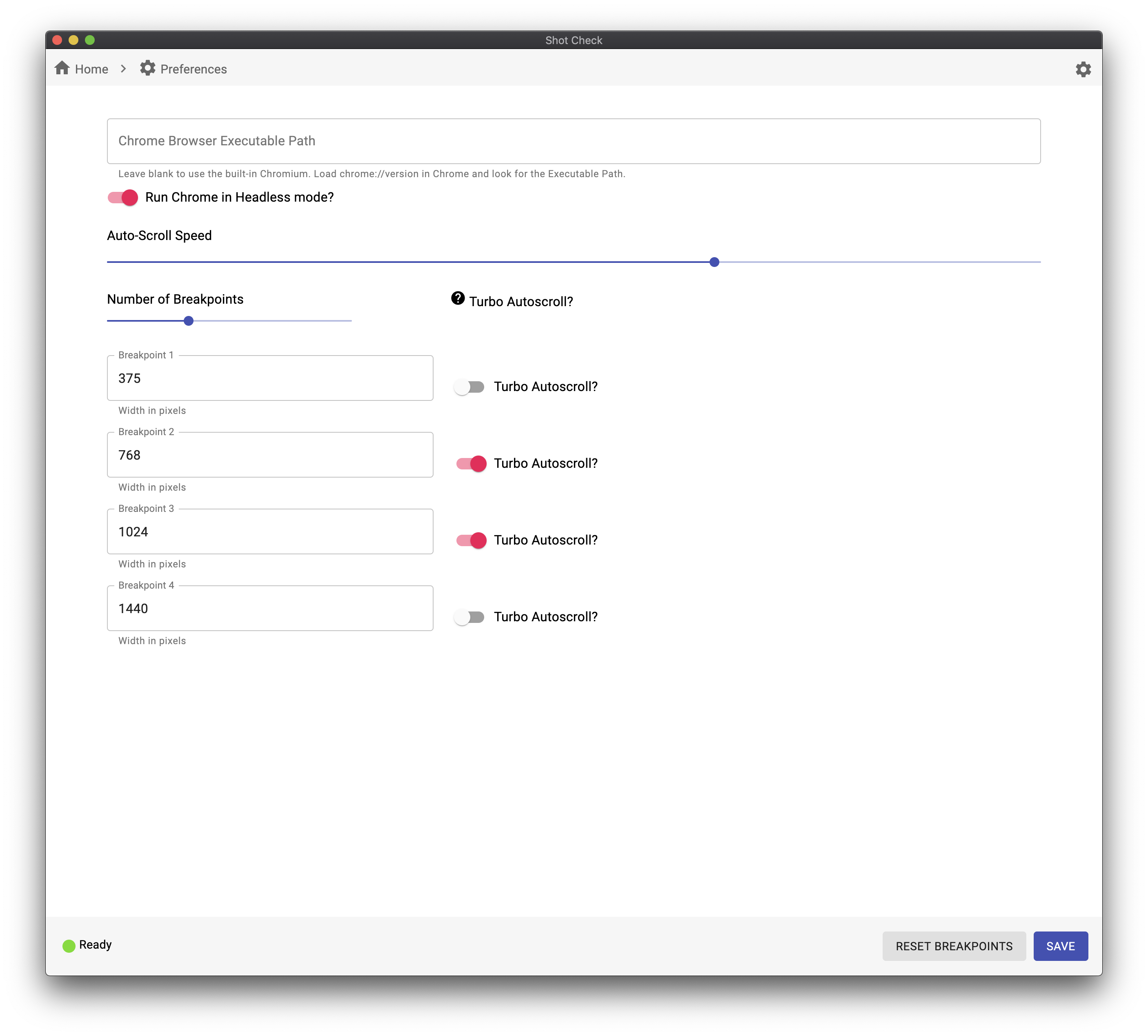Click the Breakpoint 4 field showing 1440
Image resolution: width=1148 pixels, height=1036 pixels.
click(x=270, y=609)
